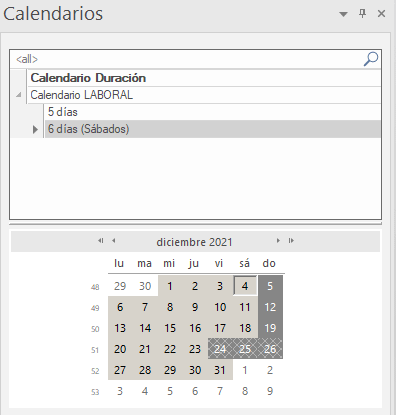Go to next month arrow
Viewport: 396px width, 415px height.
point(278,241)
